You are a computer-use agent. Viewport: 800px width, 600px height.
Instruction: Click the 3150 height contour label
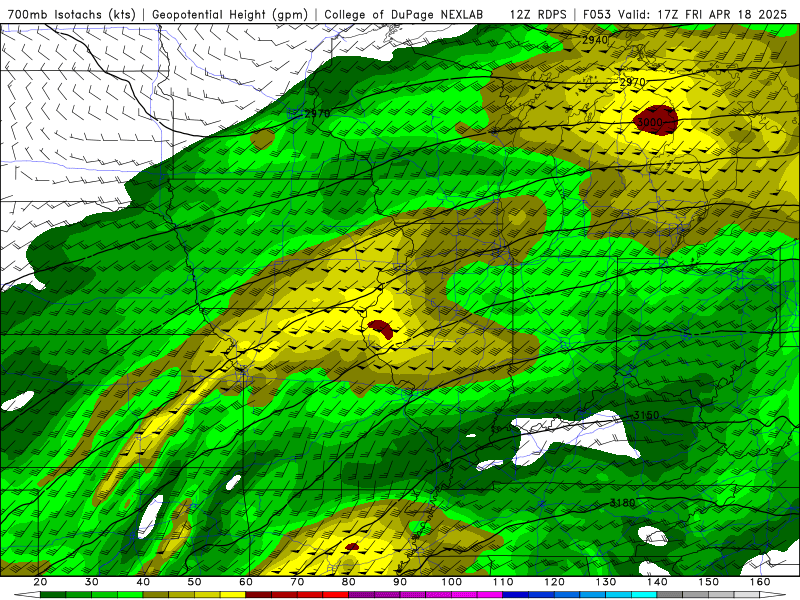click(646, 415)
